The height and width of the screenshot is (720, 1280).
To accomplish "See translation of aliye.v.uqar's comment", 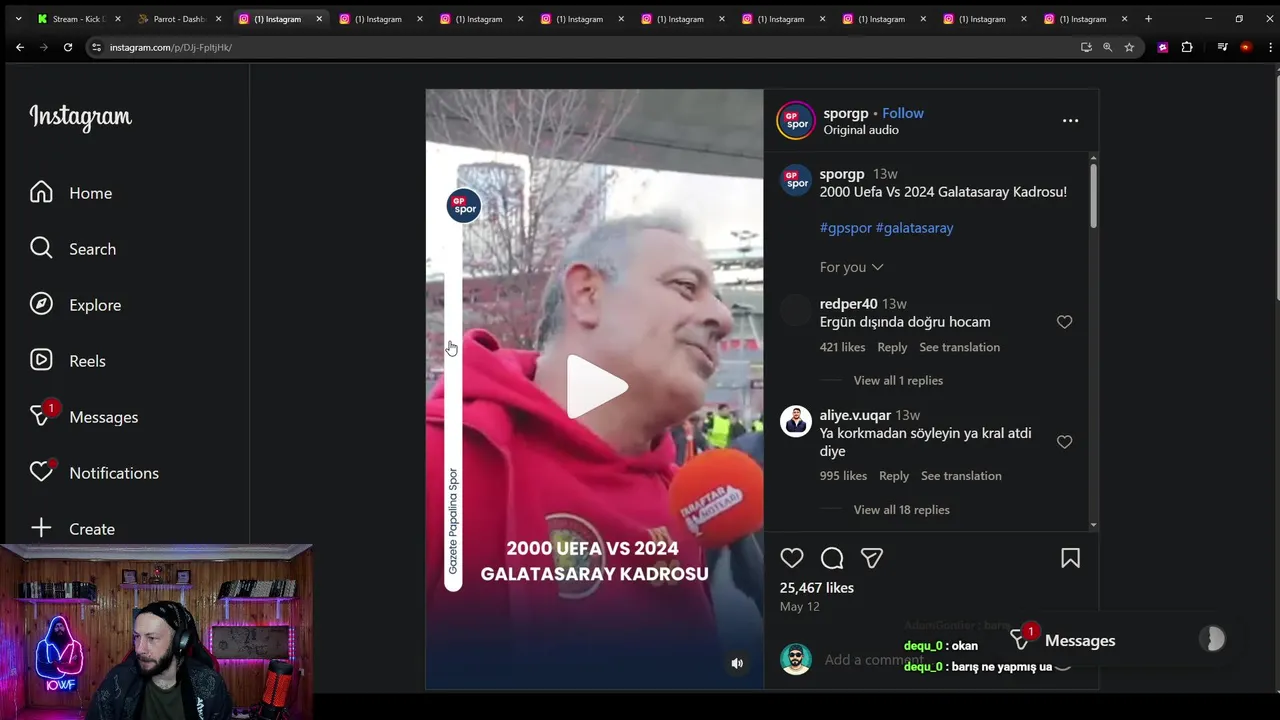I will coord(961,476).
